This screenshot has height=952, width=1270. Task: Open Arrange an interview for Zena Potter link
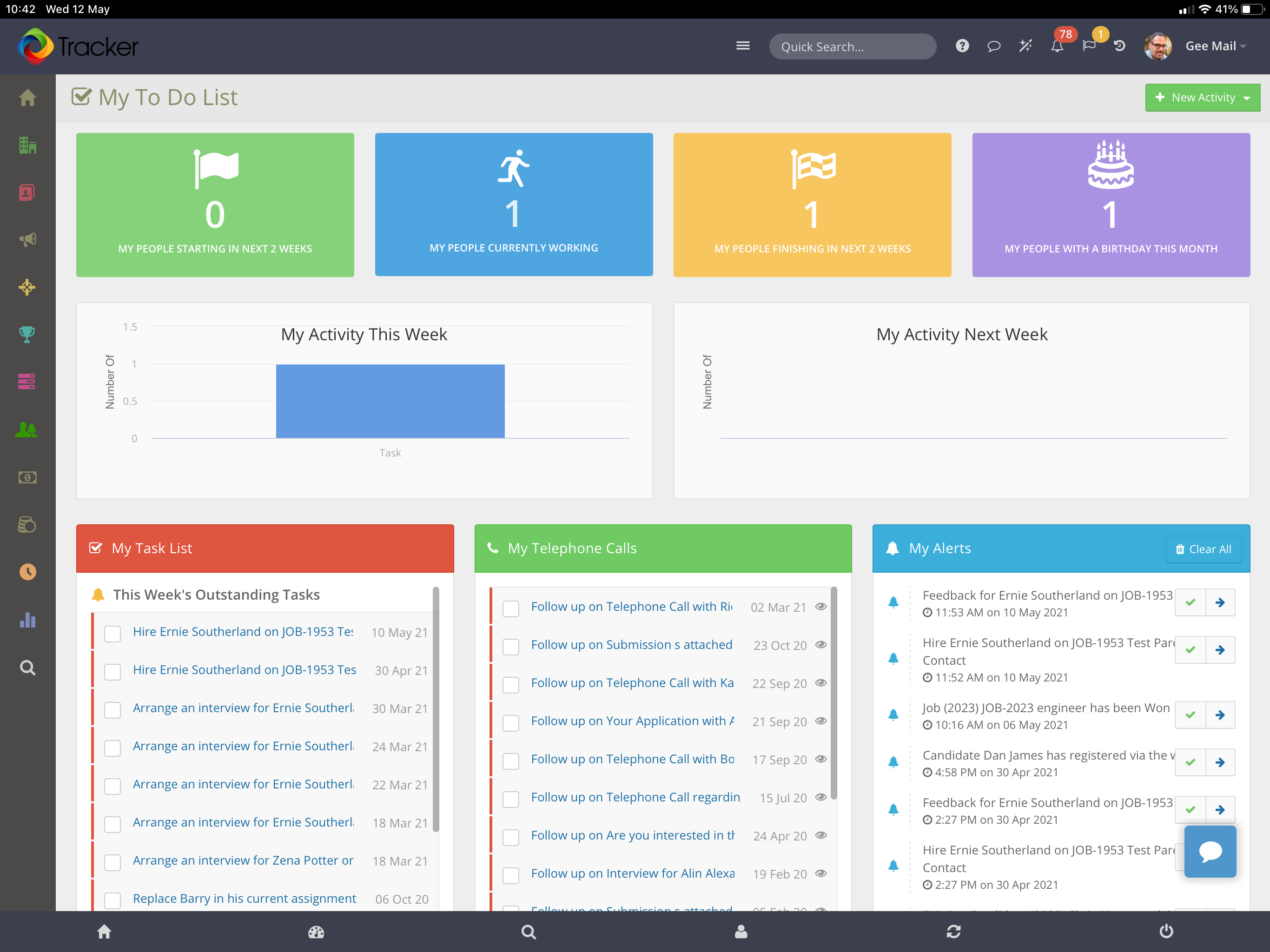coord(243,860)
